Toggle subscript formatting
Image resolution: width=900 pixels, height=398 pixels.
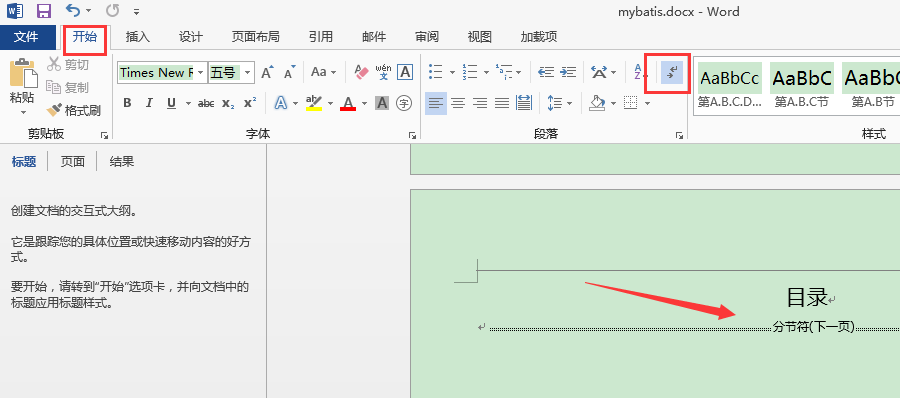228,103
